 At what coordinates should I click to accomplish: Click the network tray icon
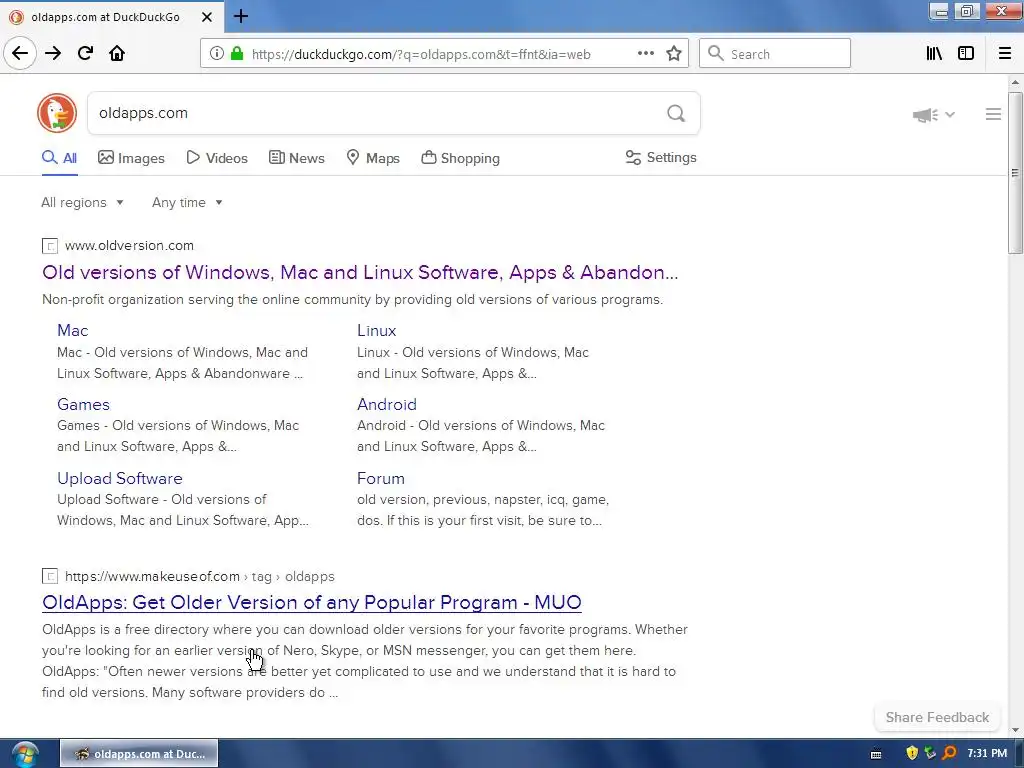[x=930, y=754]
